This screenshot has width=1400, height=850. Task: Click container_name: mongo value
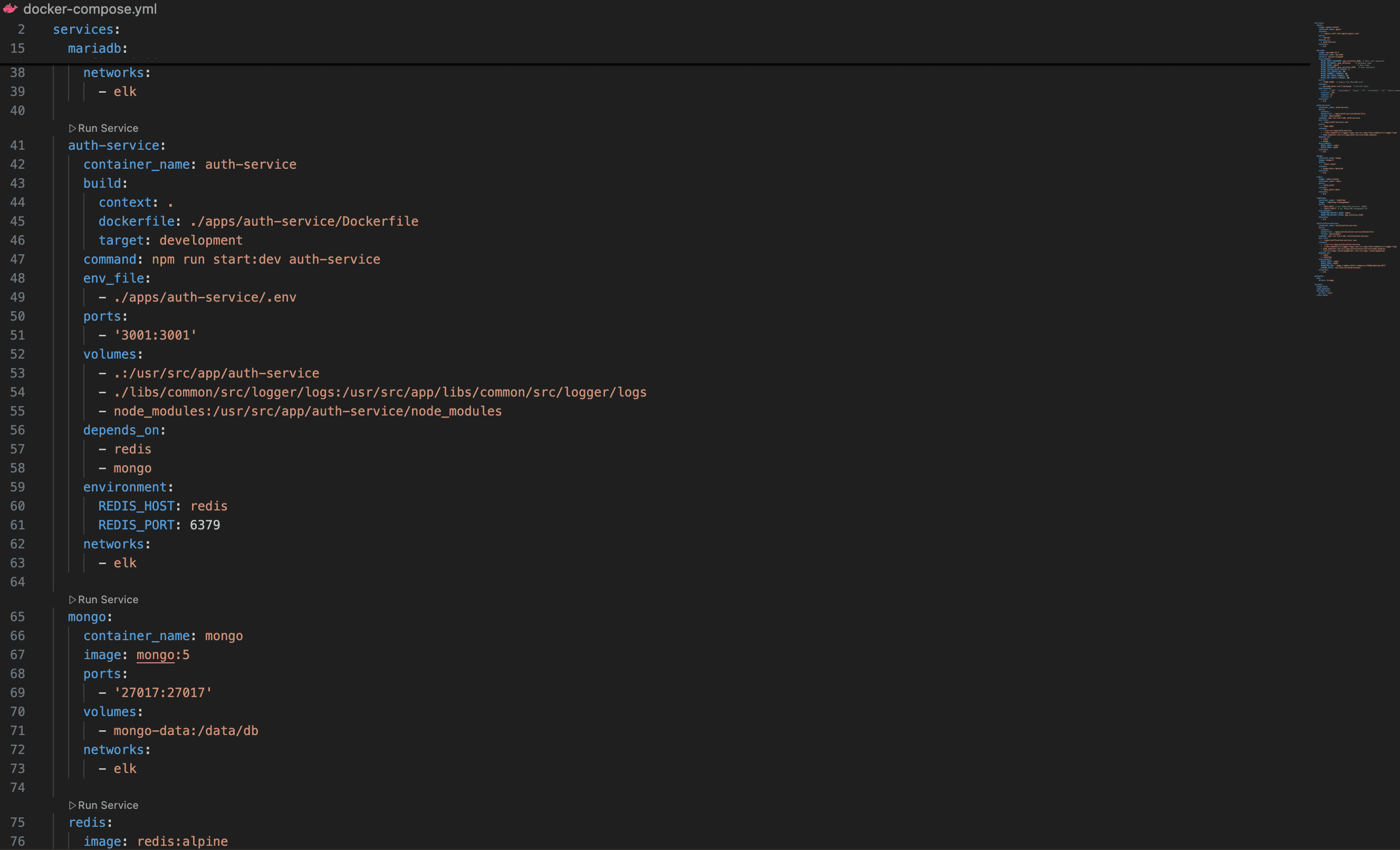coord(224,636)
